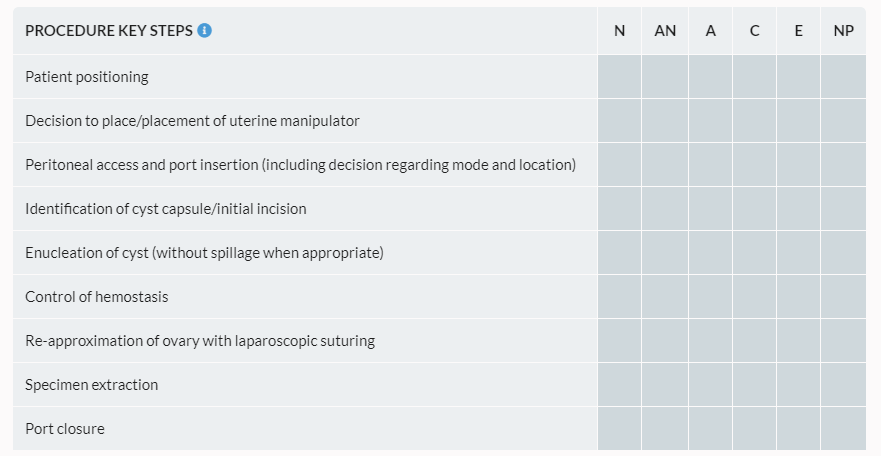Mark Port closure as NP
Image resolution: width=881 pixels, height=456 pixels.
(x=843, y=429)
